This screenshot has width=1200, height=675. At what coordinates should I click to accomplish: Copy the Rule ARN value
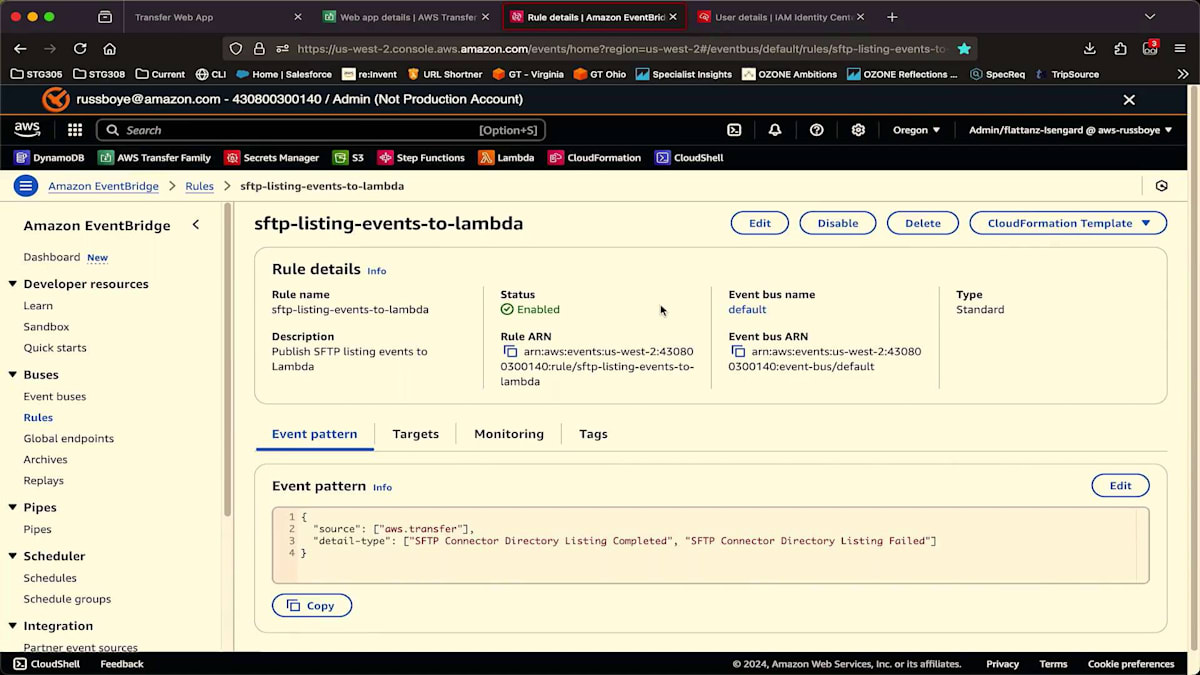tap(510, 352)
